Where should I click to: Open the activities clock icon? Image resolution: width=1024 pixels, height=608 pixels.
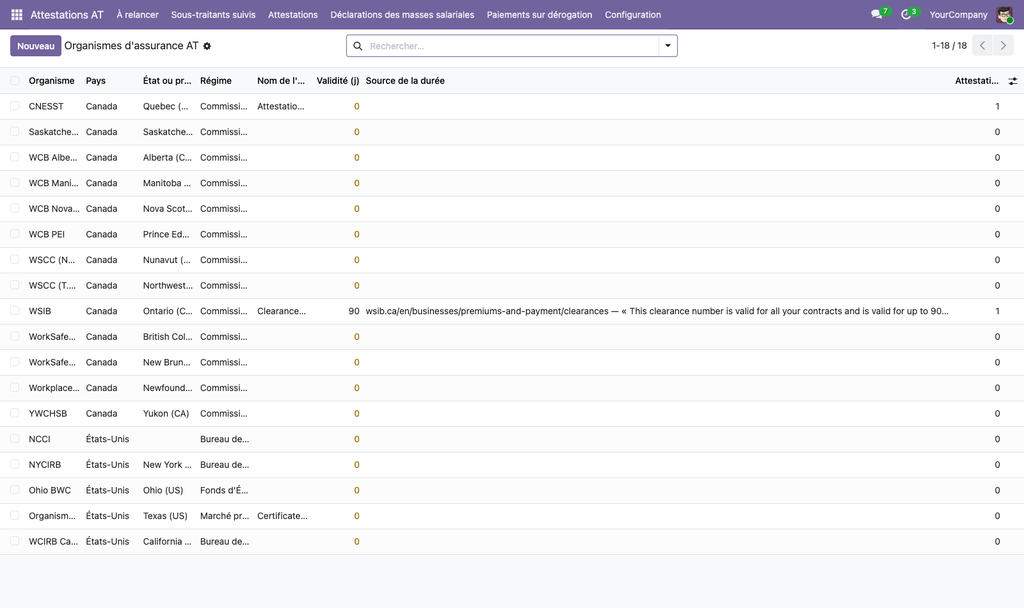pyautogui.click(x=906, y=14)
